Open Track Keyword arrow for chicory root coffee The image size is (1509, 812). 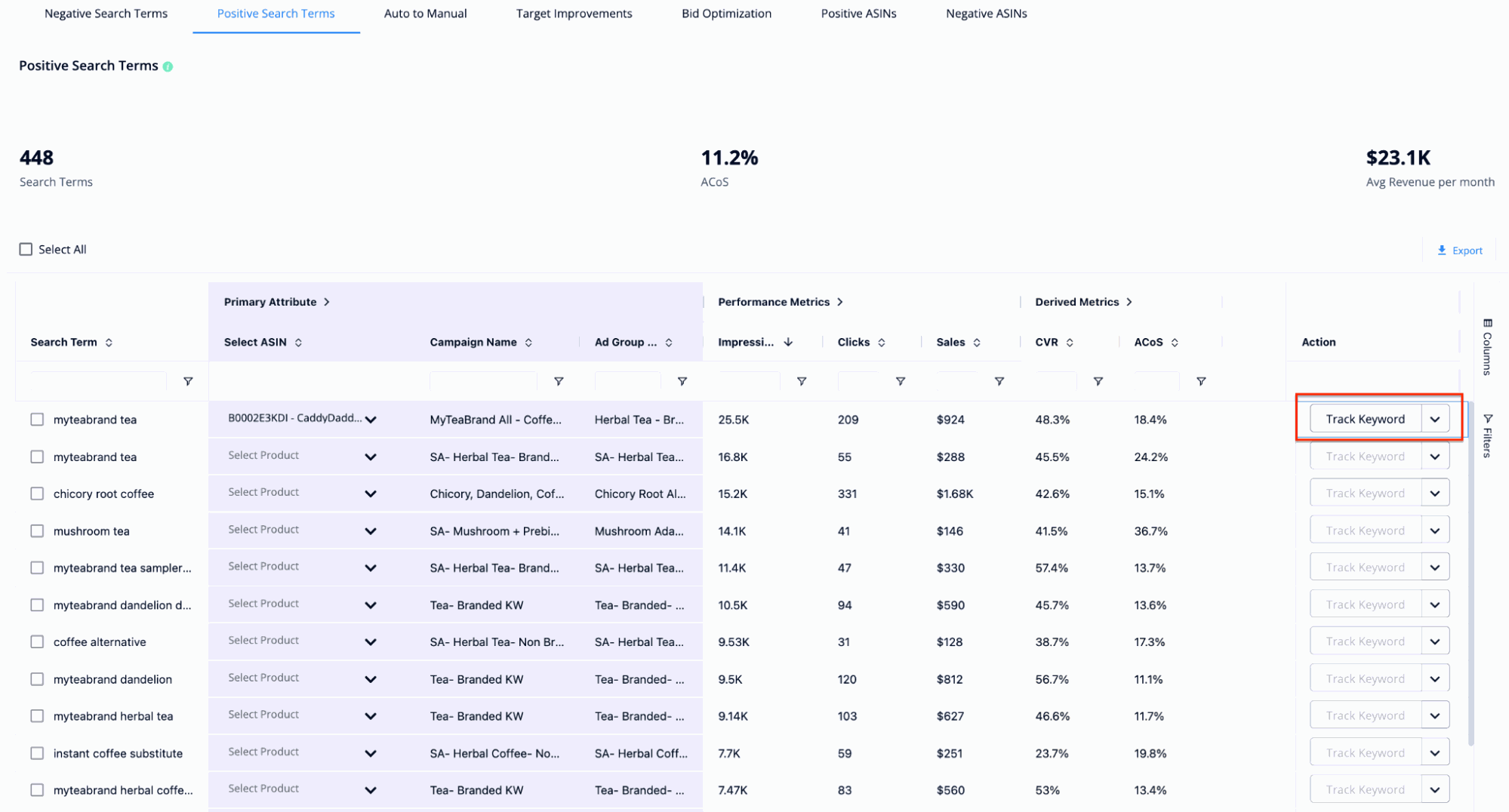(1435, 494)
